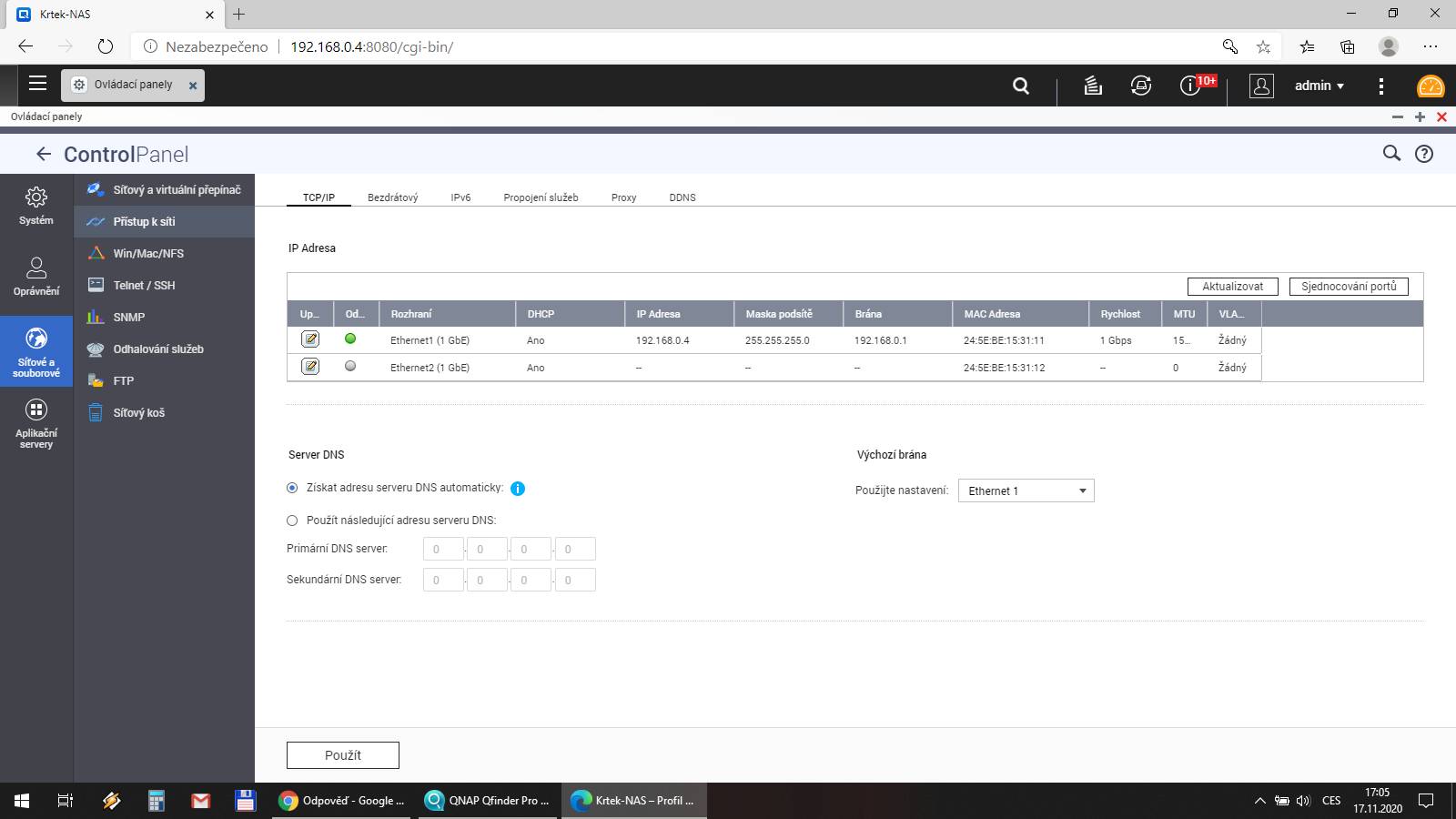The width and height of the screenshot is (1456, 819).
Task: Open FTP settings
Action: [164, 380]
